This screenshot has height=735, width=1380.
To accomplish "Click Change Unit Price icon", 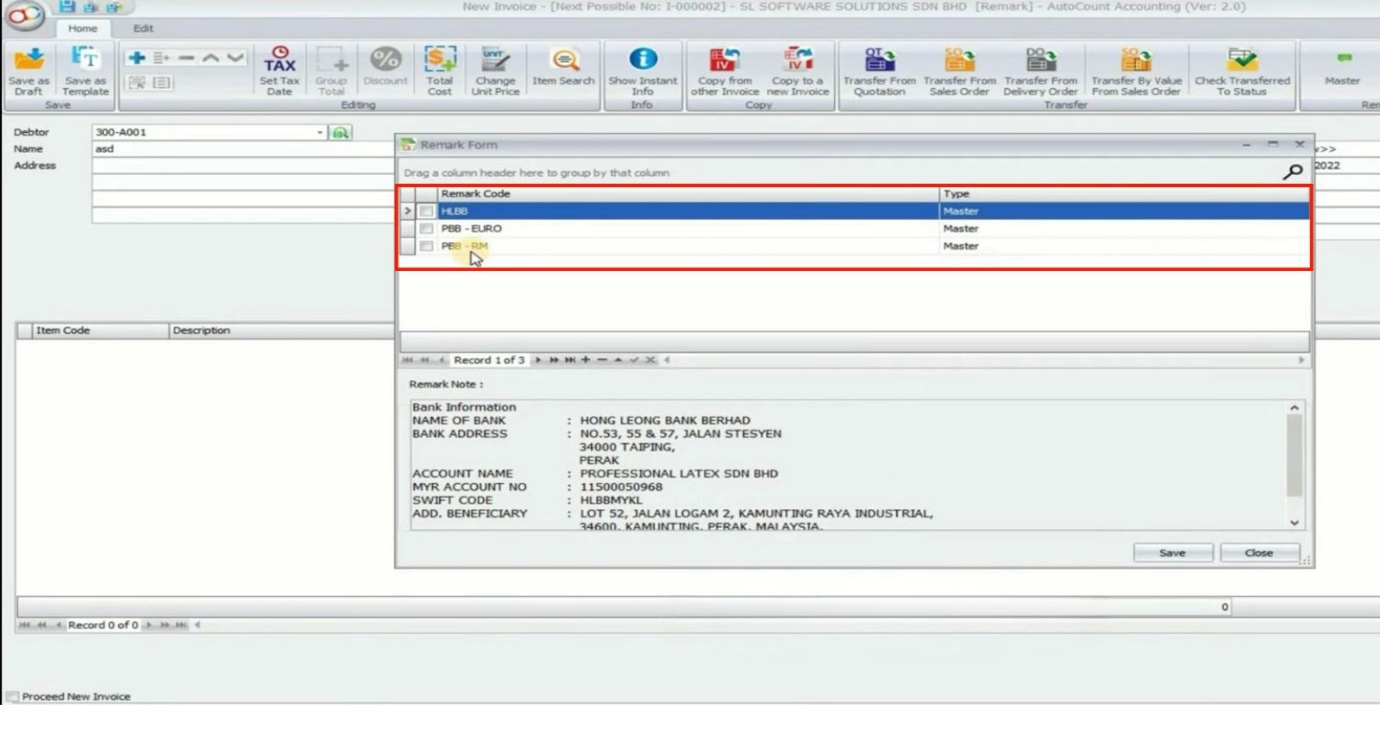I will [495, 63].
